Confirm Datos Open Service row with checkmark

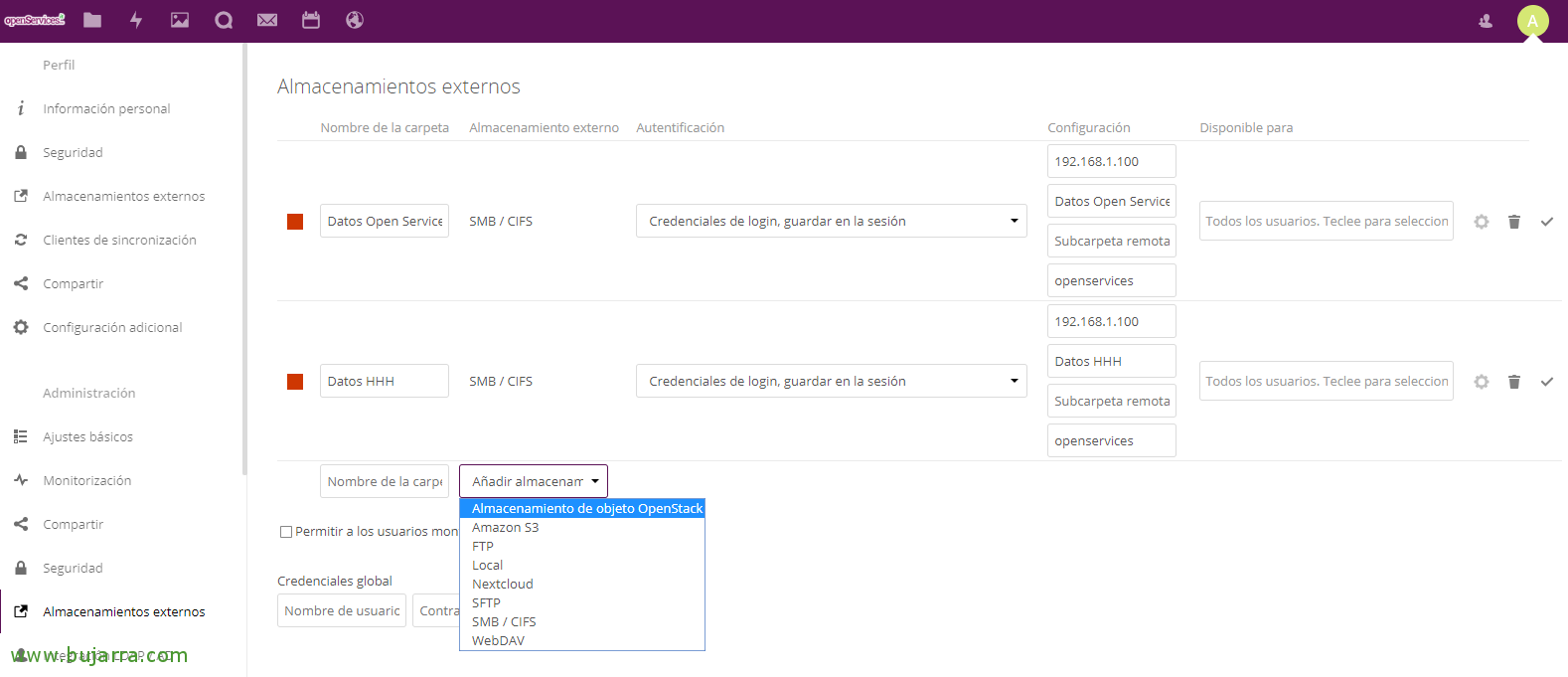coord(1546,222)
